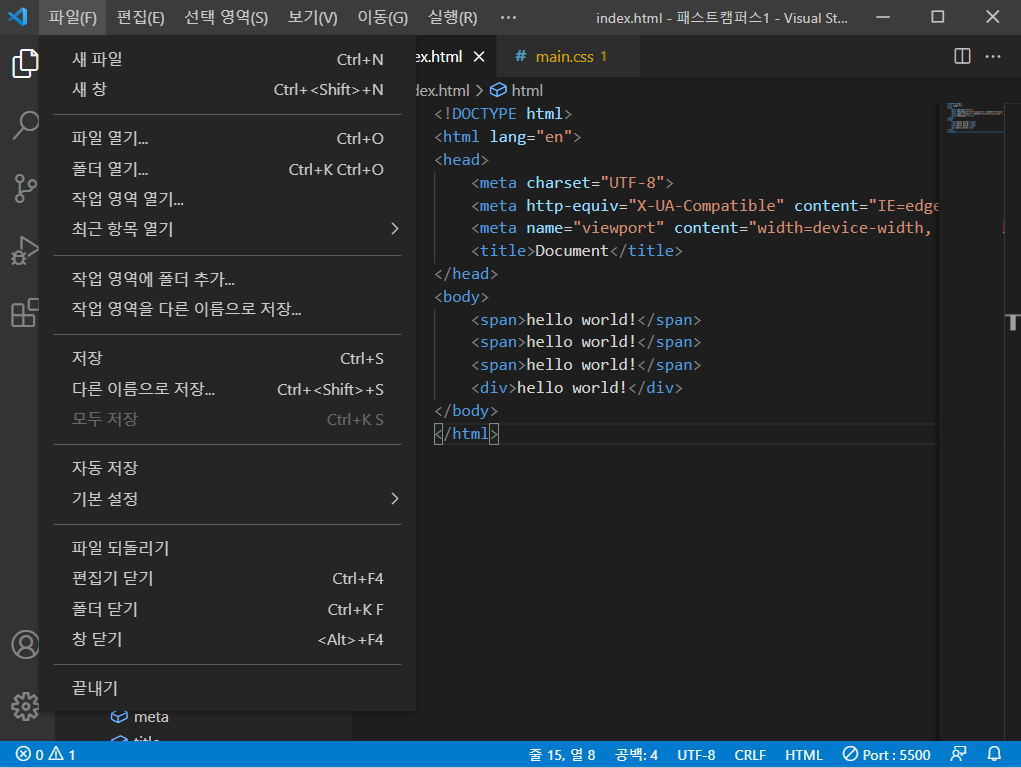Image resolution: width=1021 pixels, height=768 pixels.
Task: Choose 창 닫기 menu item
Action: point(227,639)
